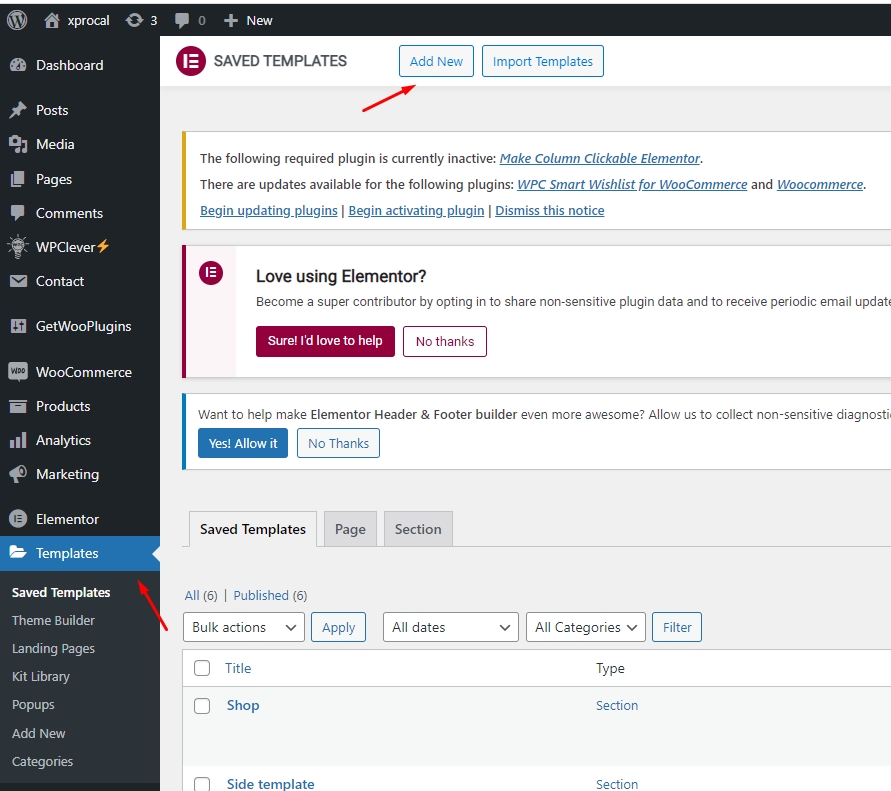The width and height of the screenshot is (891, 791).
Task: Click the Marketing megaphone icon
Action: point(18,474)
